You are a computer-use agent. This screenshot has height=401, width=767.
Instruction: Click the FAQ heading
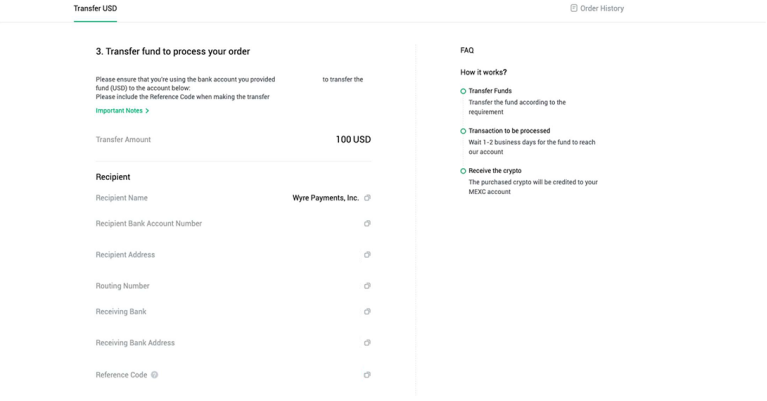point(467,50)
